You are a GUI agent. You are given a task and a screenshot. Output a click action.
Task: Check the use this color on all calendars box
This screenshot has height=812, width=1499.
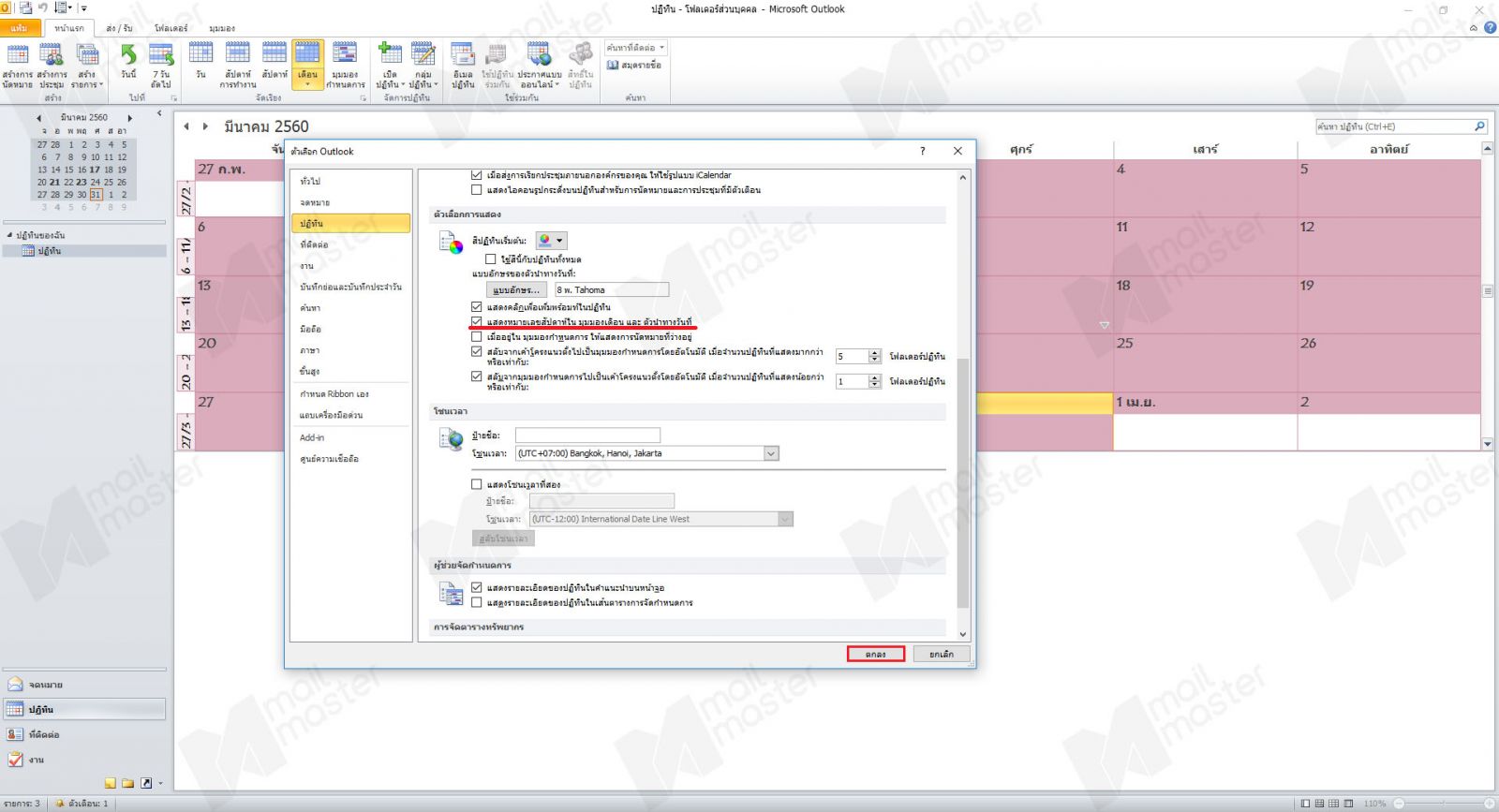tap(490, 258)
